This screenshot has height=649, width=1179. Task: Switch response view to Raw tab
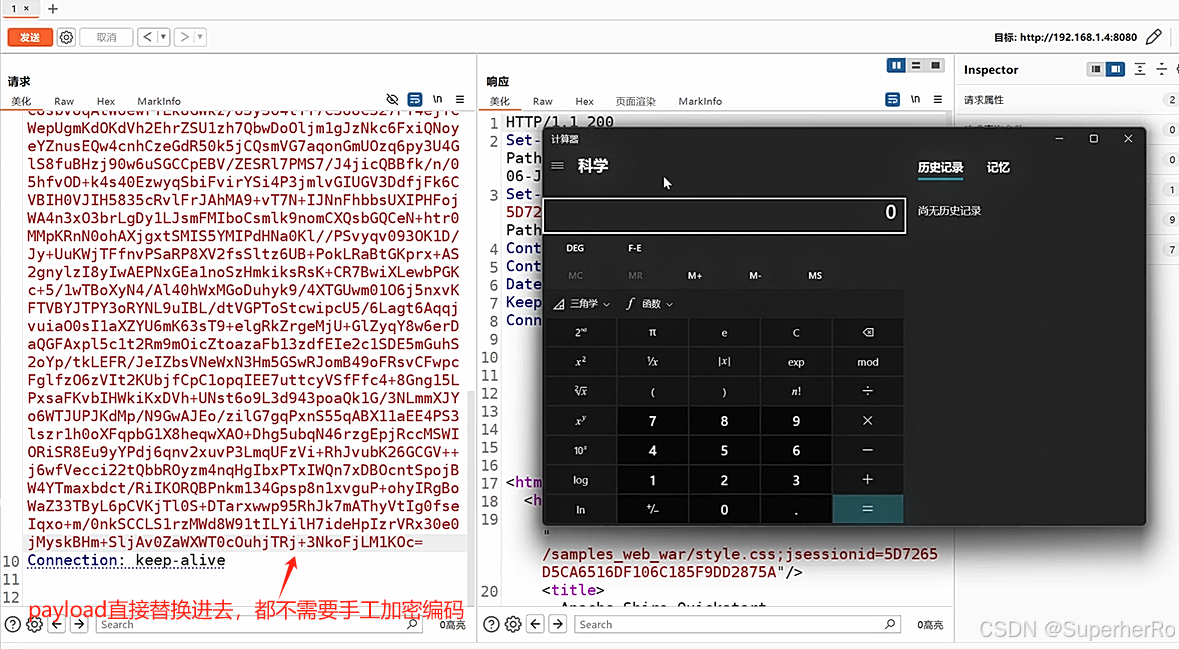tap(542, 101)
